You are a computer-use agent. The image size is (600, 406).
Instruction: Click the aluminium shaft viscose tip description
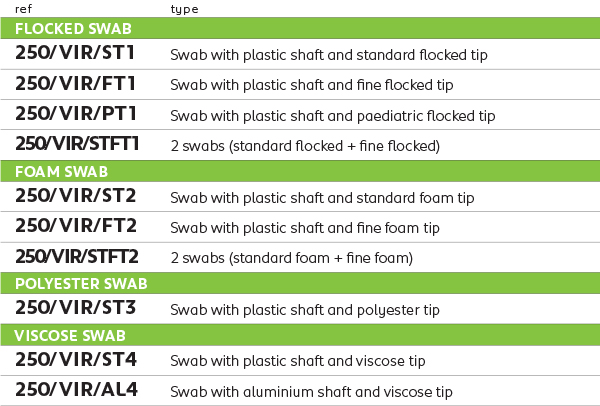coord(311,392)
